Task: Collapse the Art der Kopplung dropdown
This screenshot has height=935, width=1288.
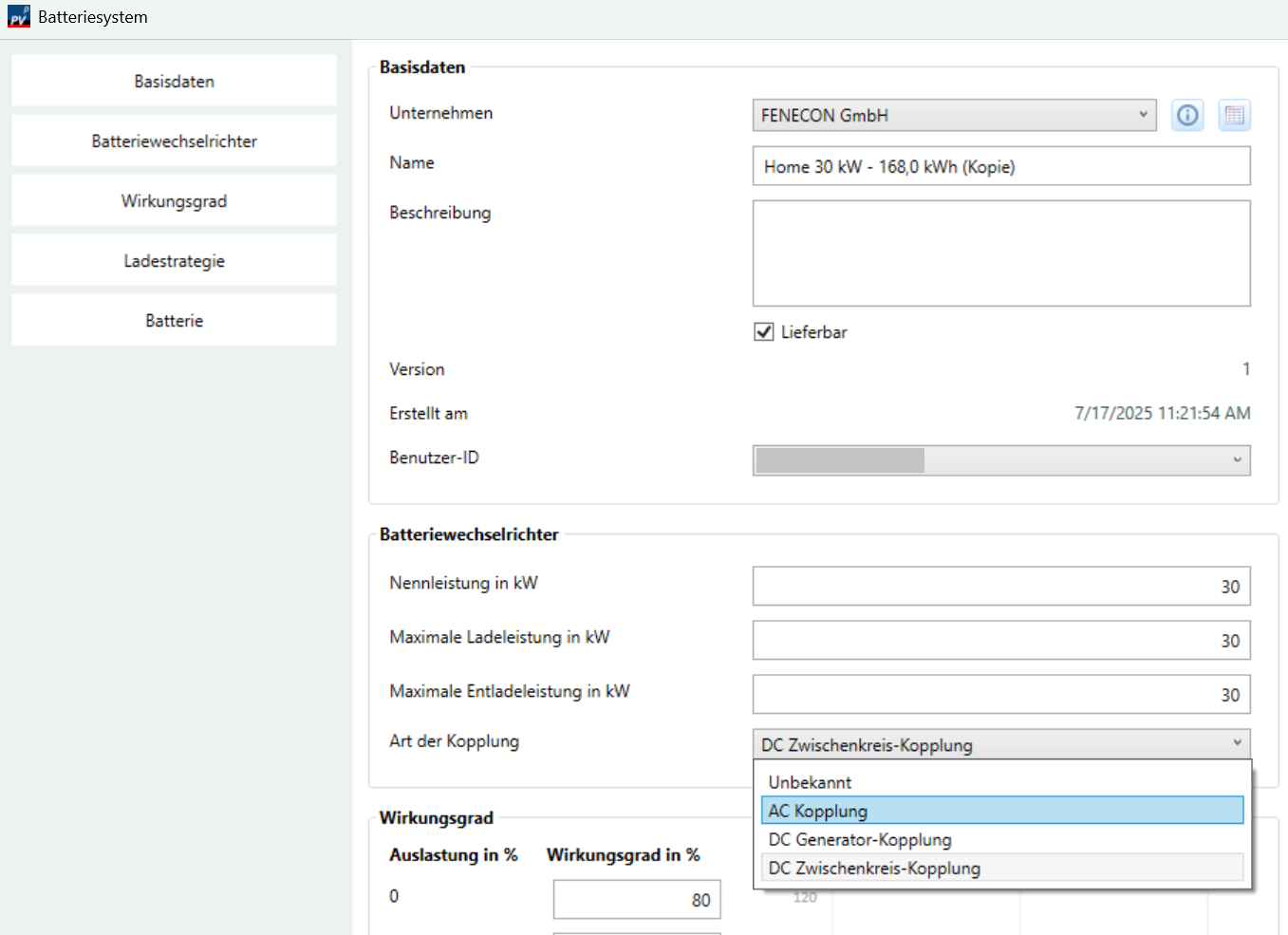Action: point(1237,743)
